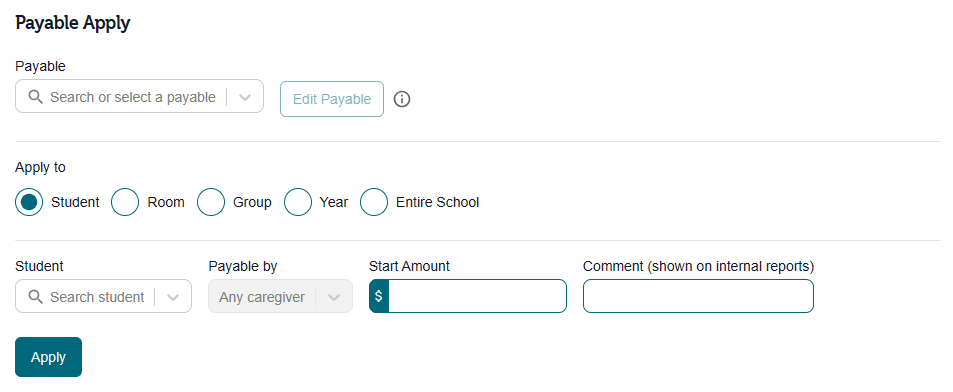Click the Payable Apply heading
953x392 pixels.
(73, 23)
